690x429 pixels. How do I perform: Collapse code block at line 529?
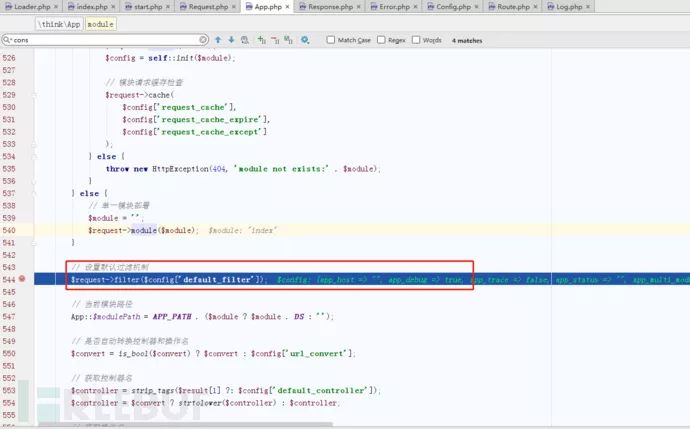pos(34,95)
